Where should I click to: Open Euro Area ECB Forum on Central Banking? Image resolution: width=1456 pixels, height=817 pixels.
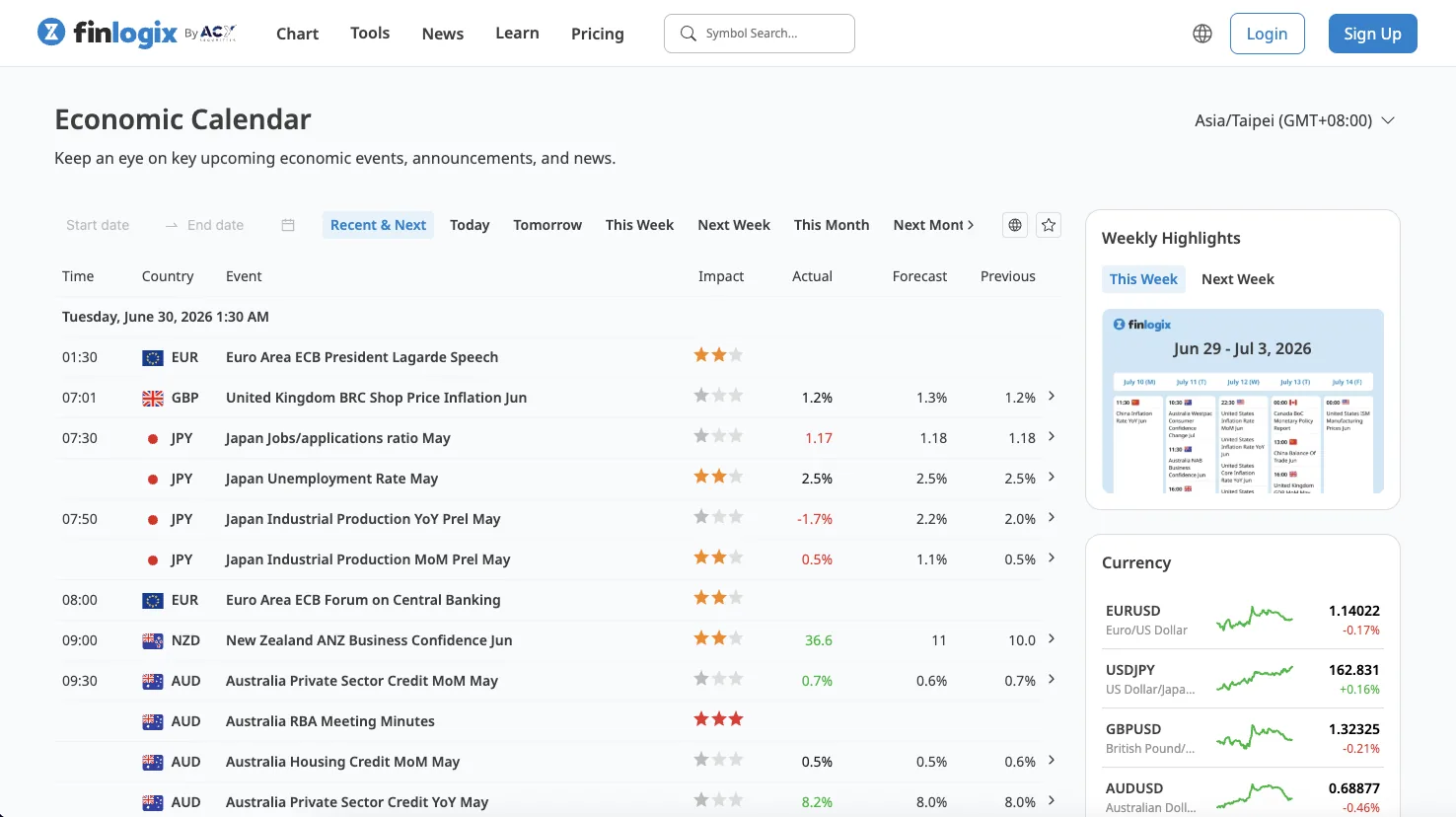(363, 600)
